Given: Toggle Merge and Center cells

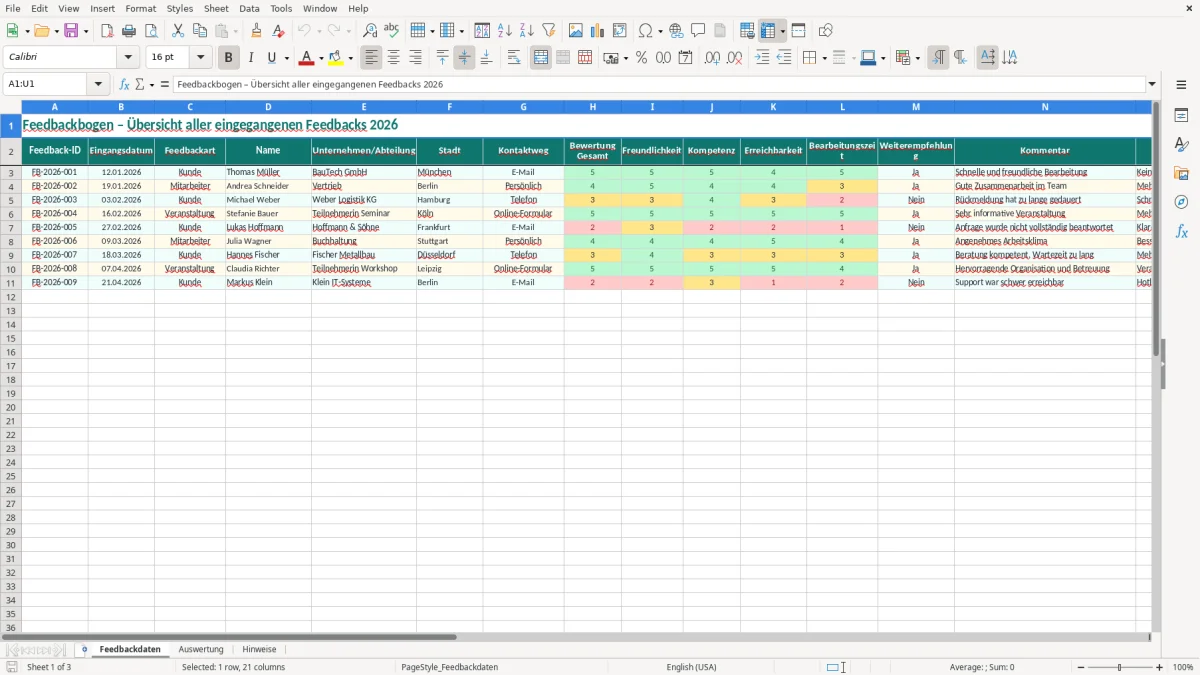Looking at the screenshot, I should (x=541, y=58).
